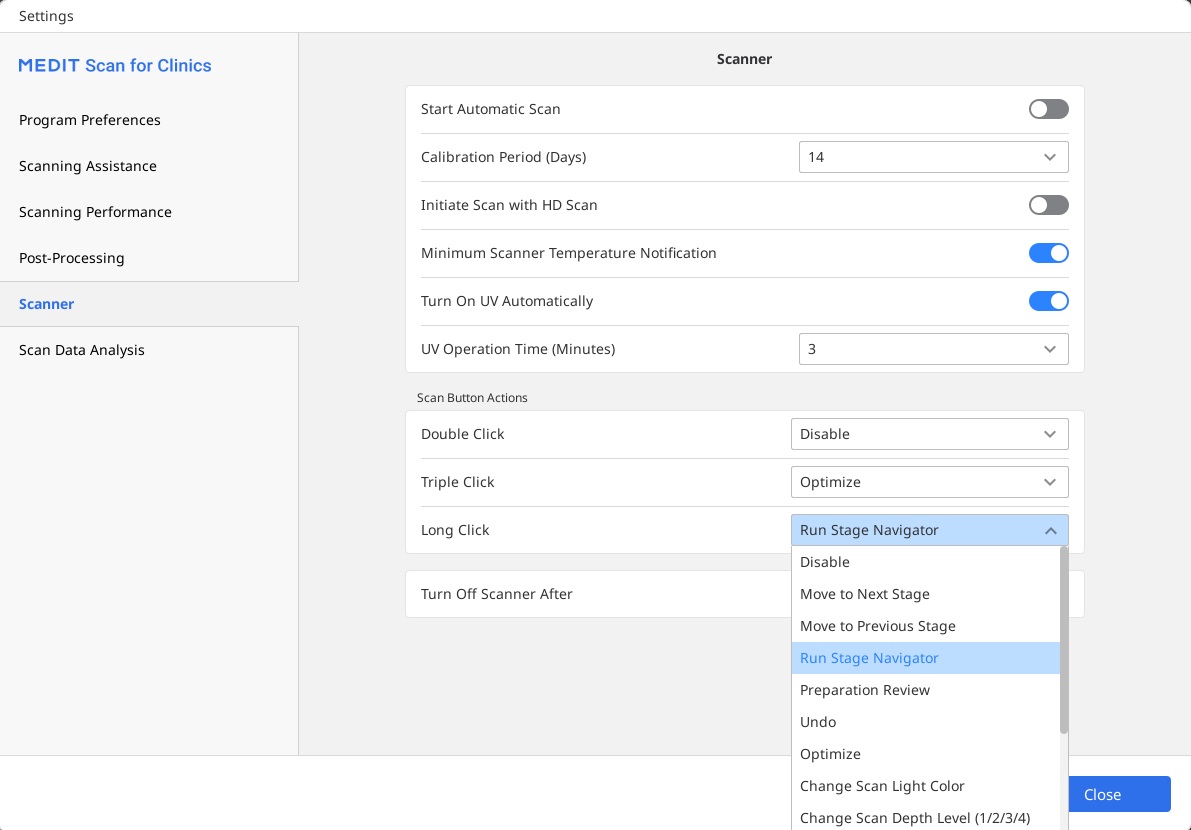Disable Minimum Scanner Temperature Notification
This screenshot has height=830, width=1191.
pos(1048,253)
